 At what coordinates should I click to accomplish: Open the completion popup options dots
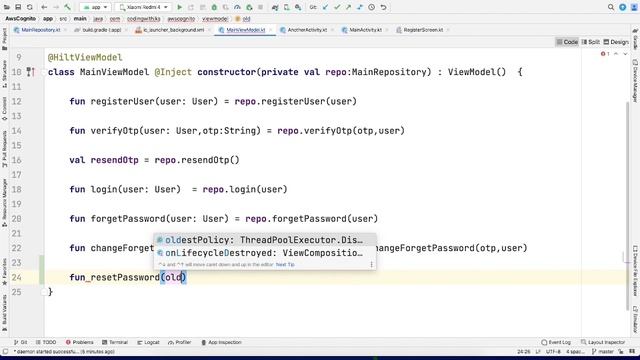point(371,264)
